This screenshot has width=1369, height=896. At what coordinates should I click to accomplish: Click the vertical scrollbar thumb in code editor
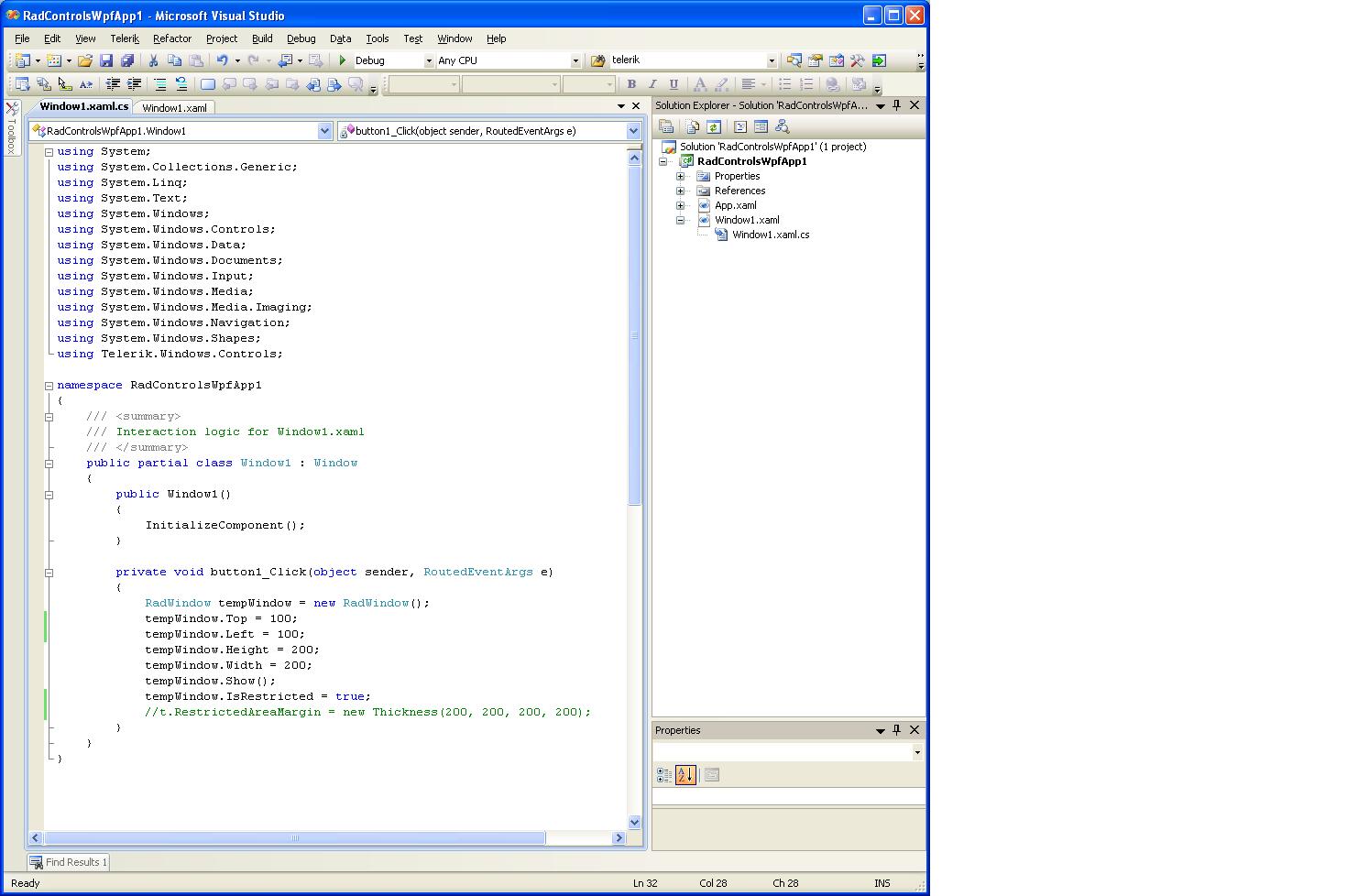[x=634, y=335]
